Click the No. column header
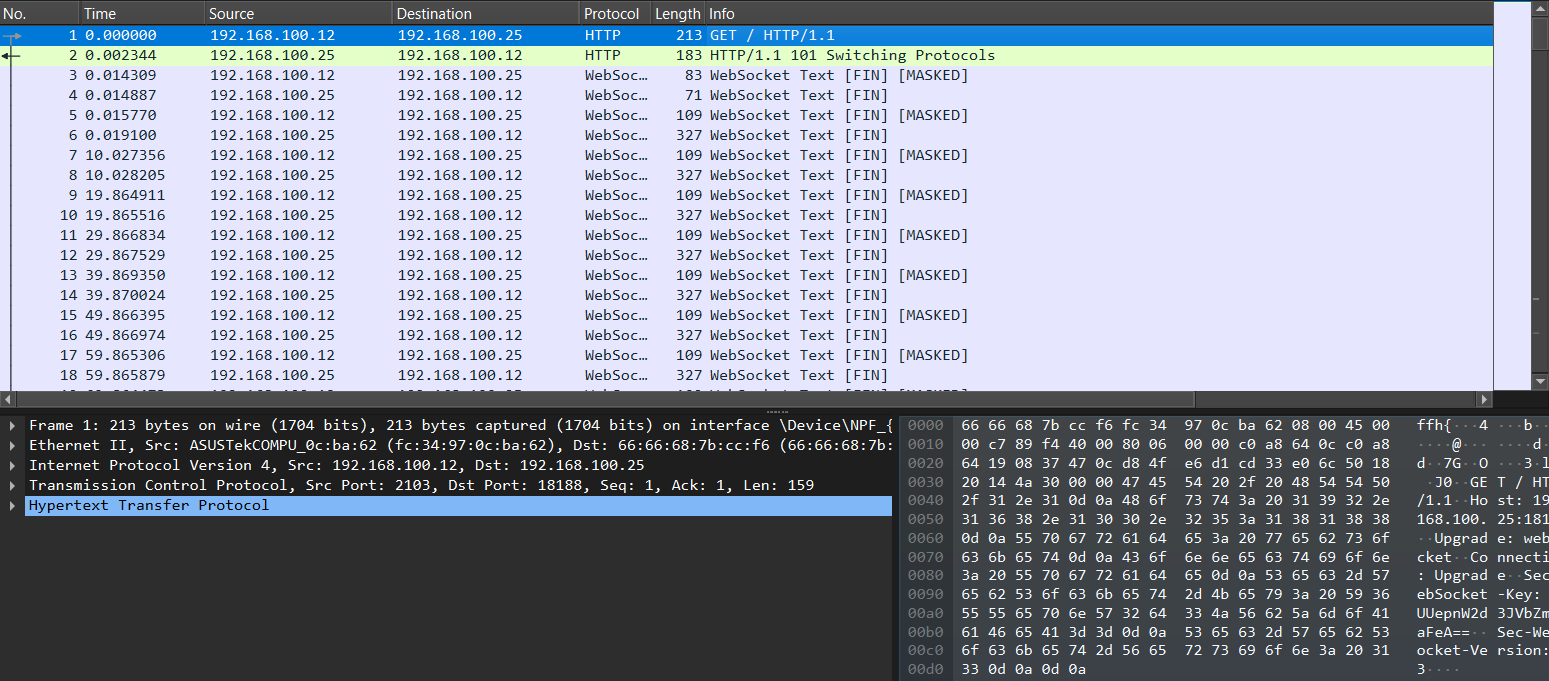This screenshot has width=1549, height=681. [39, 14]
